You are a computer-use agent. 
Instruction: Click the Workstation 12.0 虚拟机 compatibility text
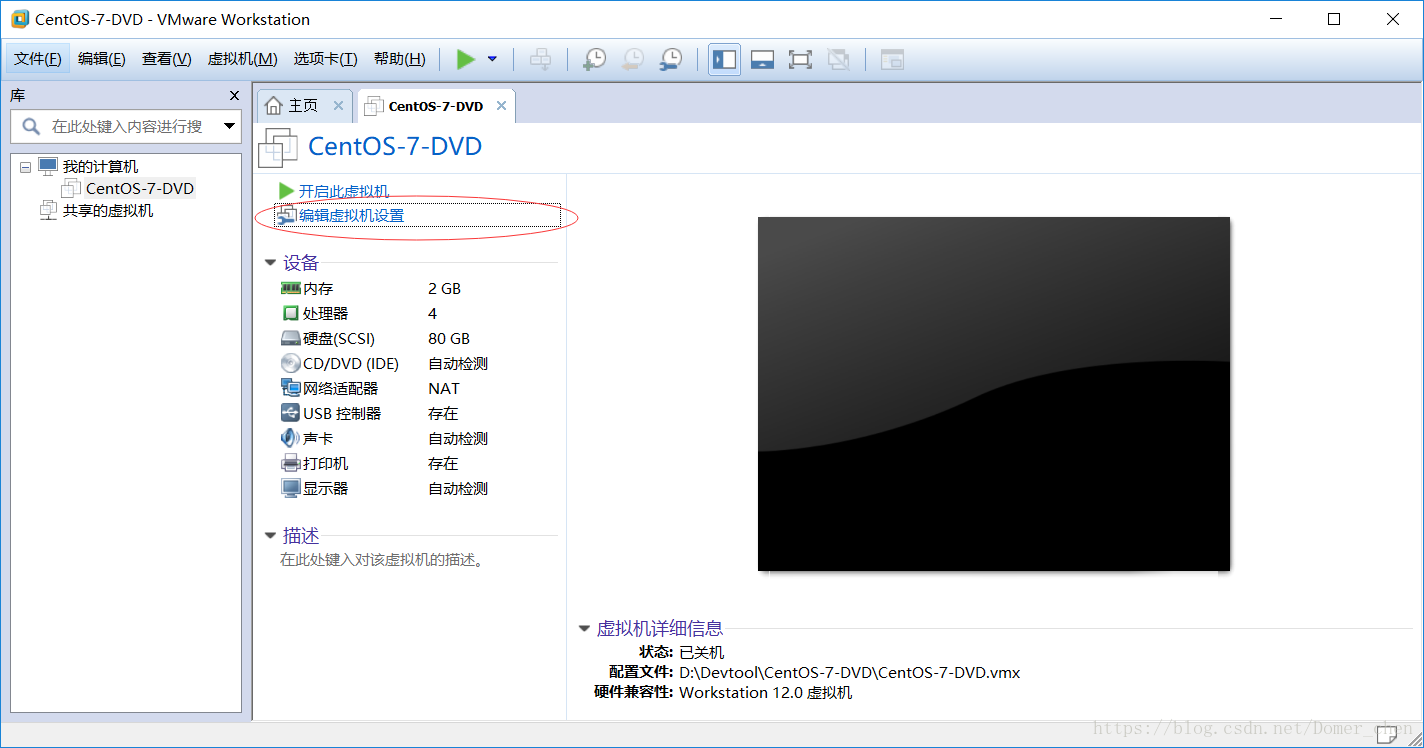[x=766, y=692]
